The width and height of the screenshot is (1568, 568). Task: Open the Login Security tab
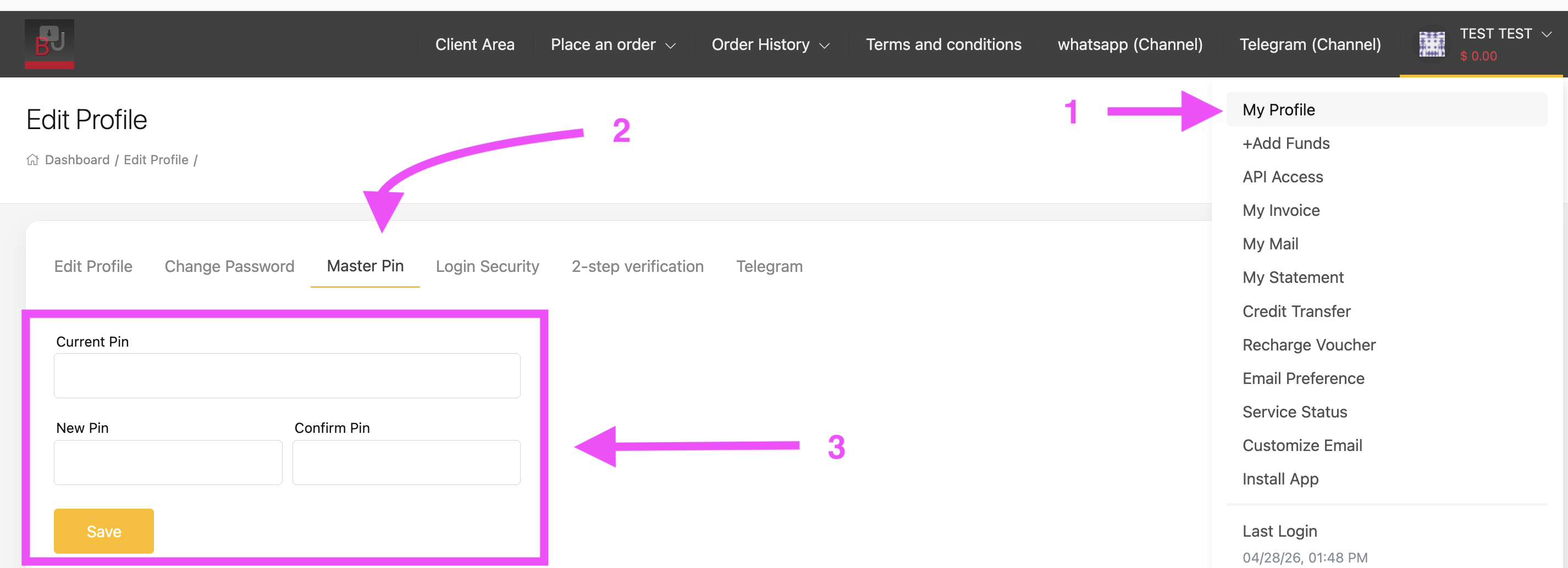click(487, 266)
